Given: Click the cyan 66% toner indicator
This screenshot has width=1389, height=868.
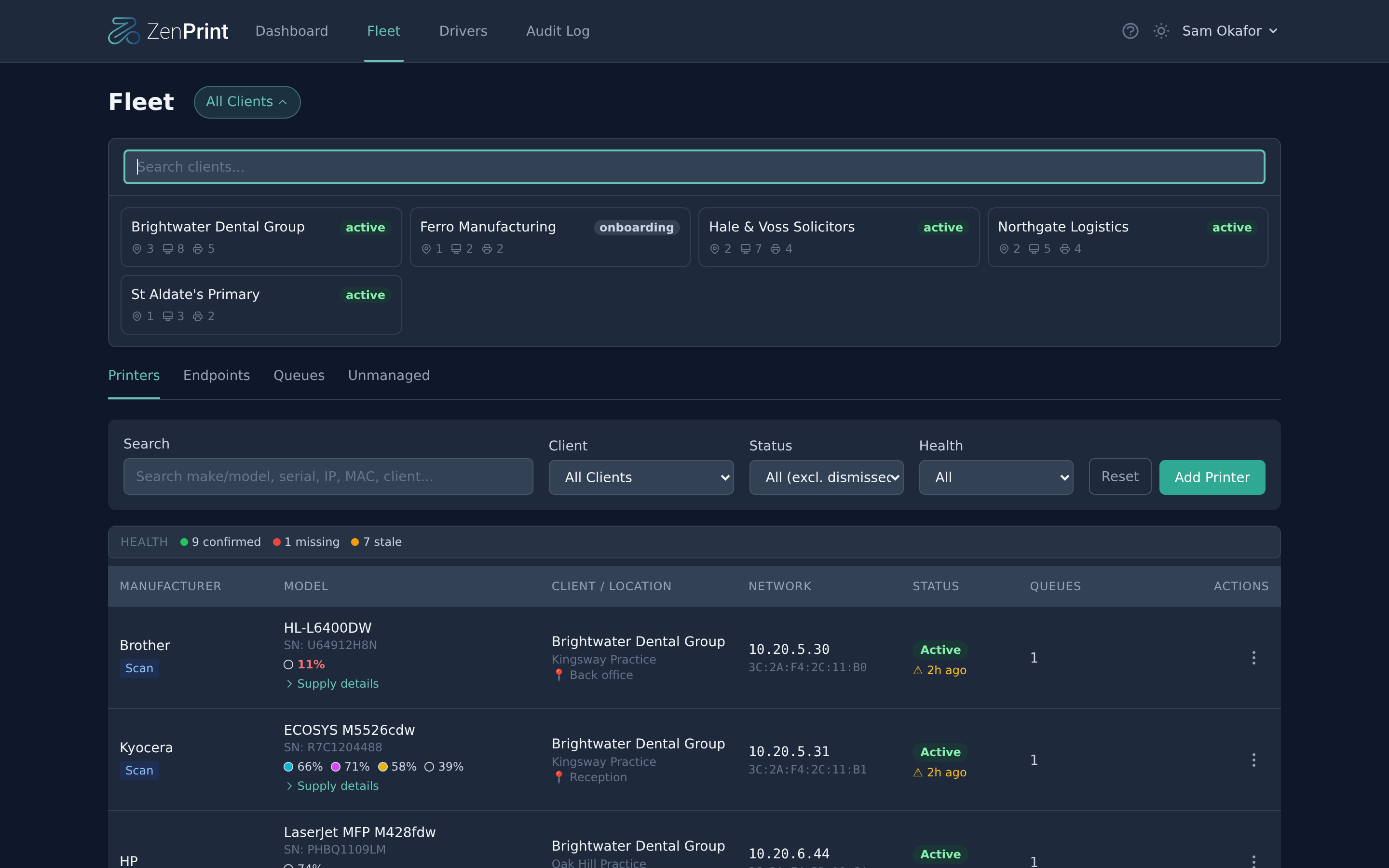Looking at the screenshot, I should tap(303, 767).
